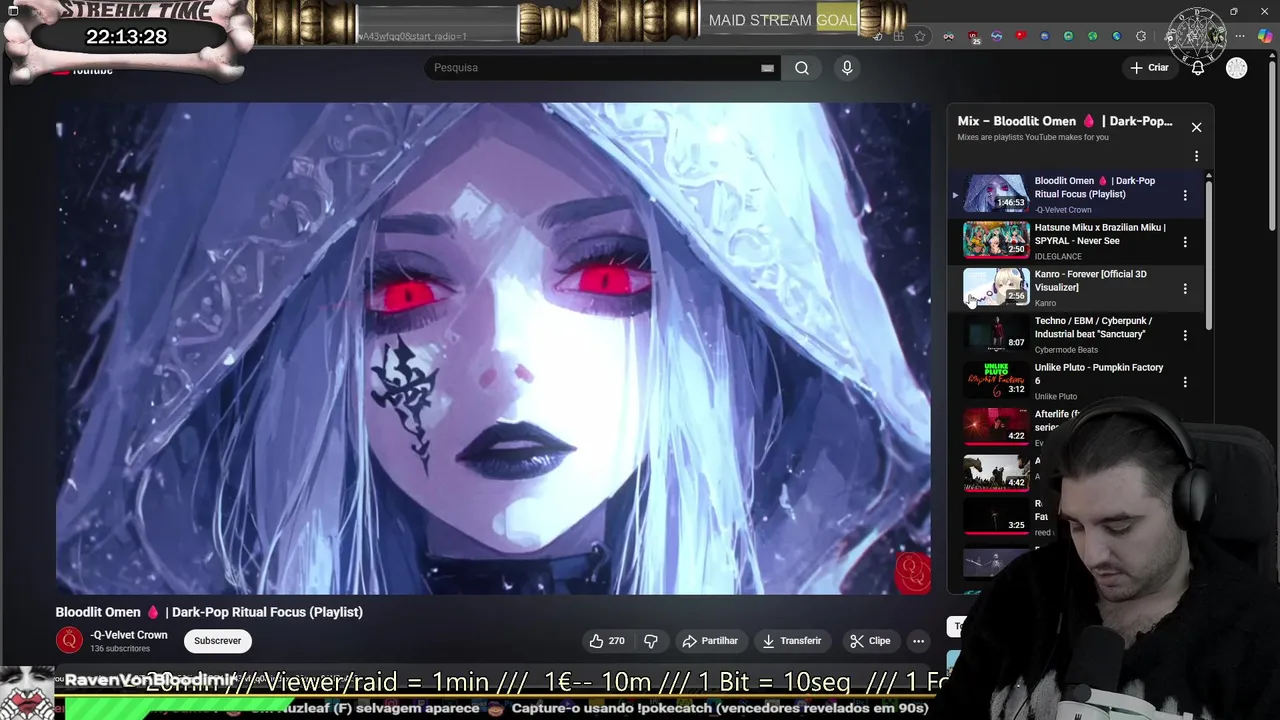
Task: Open the YouTube account avatar menu
Action: click(x=1237, y=68)
